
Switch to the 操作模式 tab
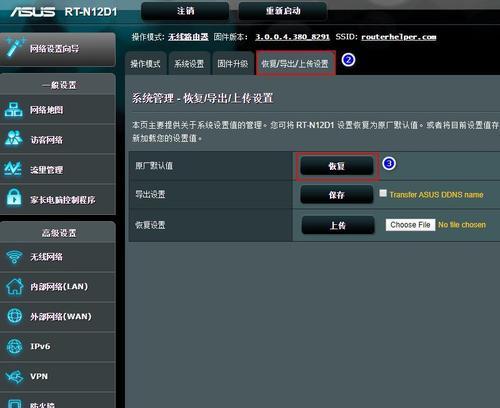tap(146, 63)
